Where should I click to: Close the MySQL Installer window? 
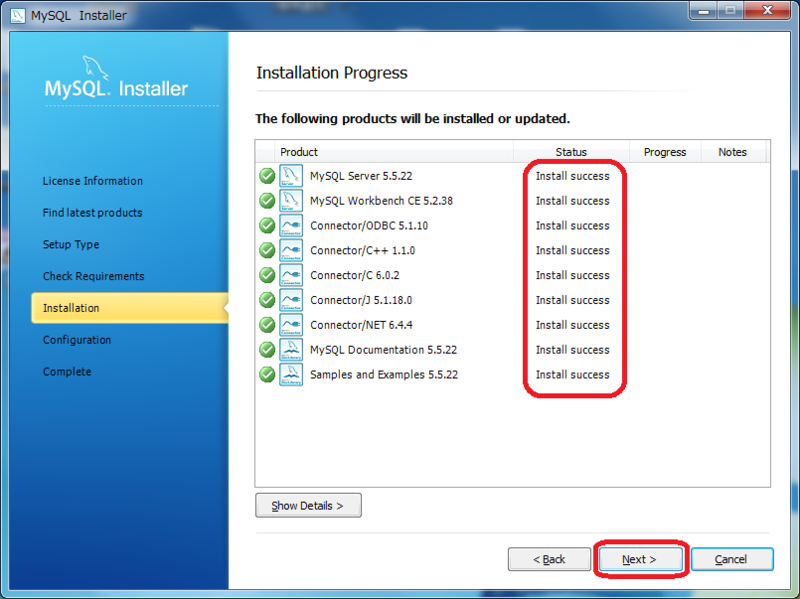point(767,10)
